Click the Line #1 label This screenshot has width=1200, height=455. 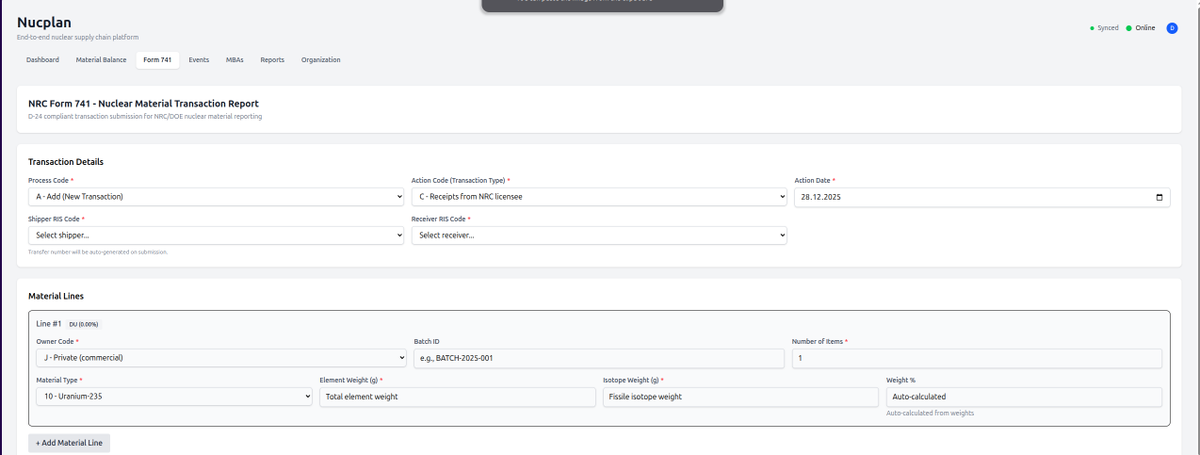coord(49,324)
